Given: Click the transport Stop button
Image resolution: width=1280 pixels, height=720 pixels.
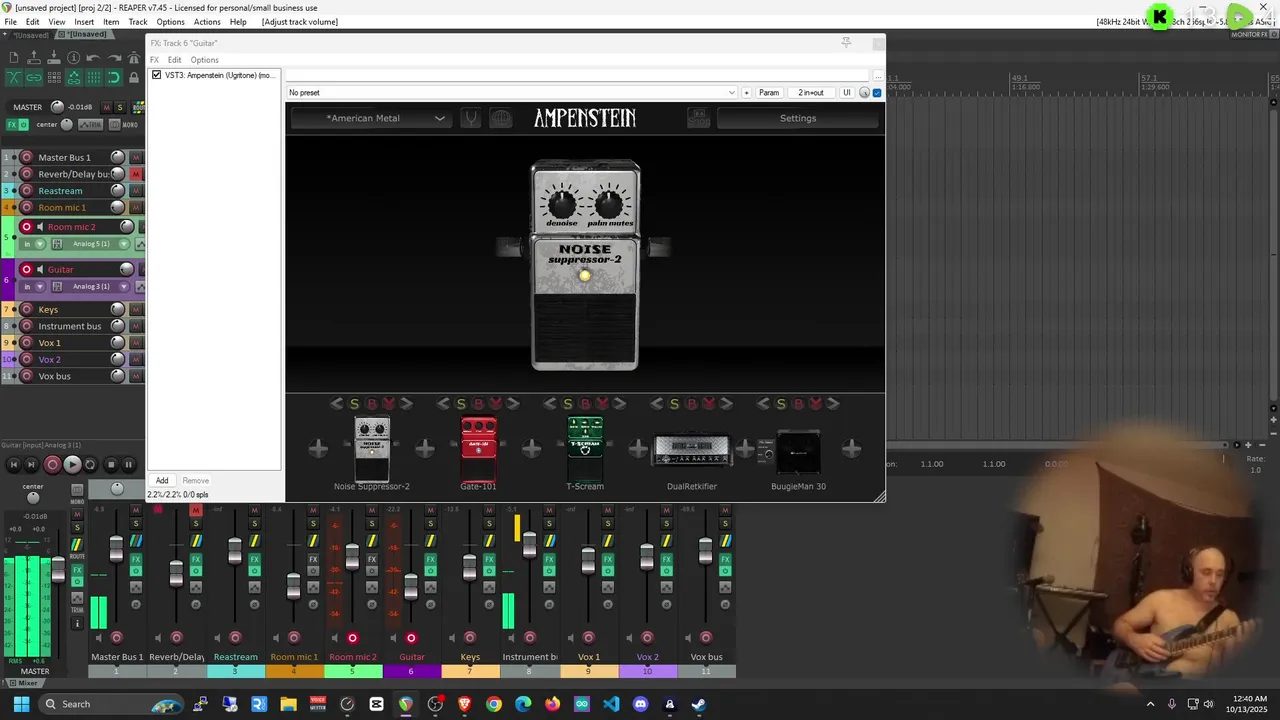Looking at the screenshot, I should click(111, 464).
